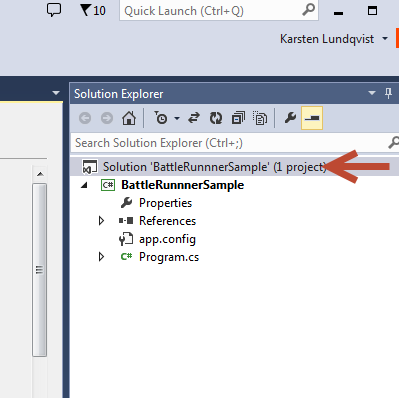Screen dimensions: 399x398
Task: Open Properties via the wrench toolbar icon
Action: [x=290, y=118]
